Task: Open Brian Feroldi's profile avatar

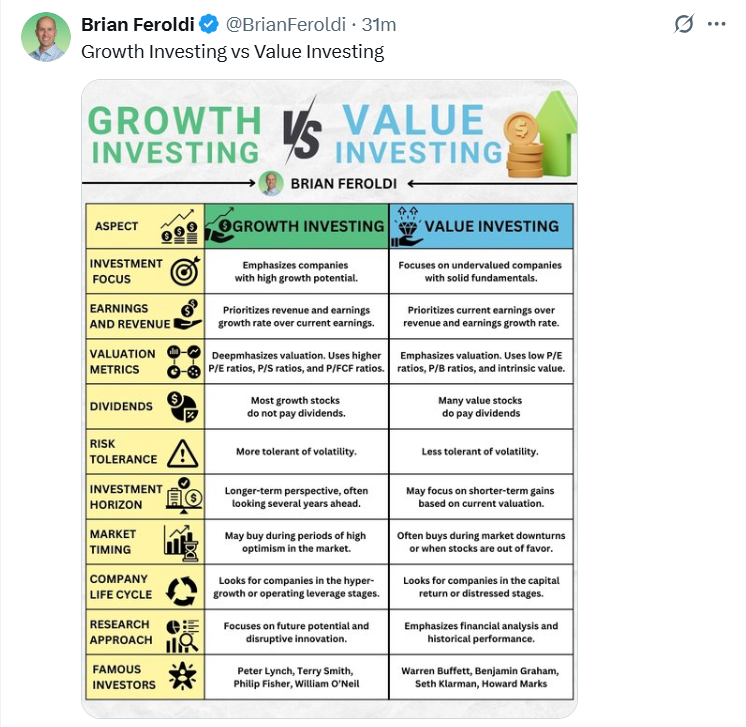Action: tap(46, 37)
